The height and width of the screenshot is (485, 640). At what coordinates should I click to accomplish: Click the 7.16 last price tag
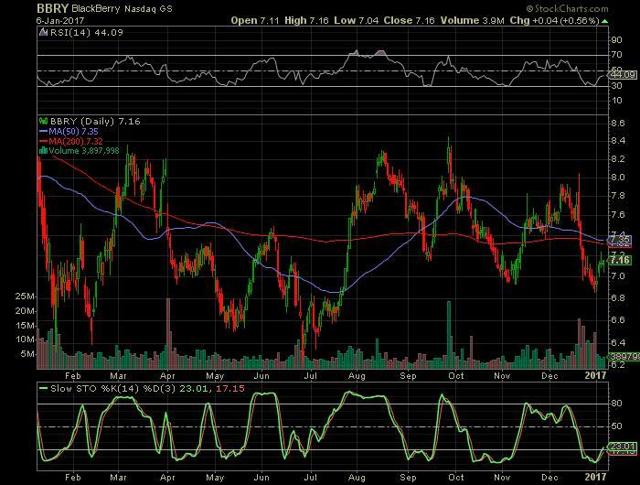[620, 260]
